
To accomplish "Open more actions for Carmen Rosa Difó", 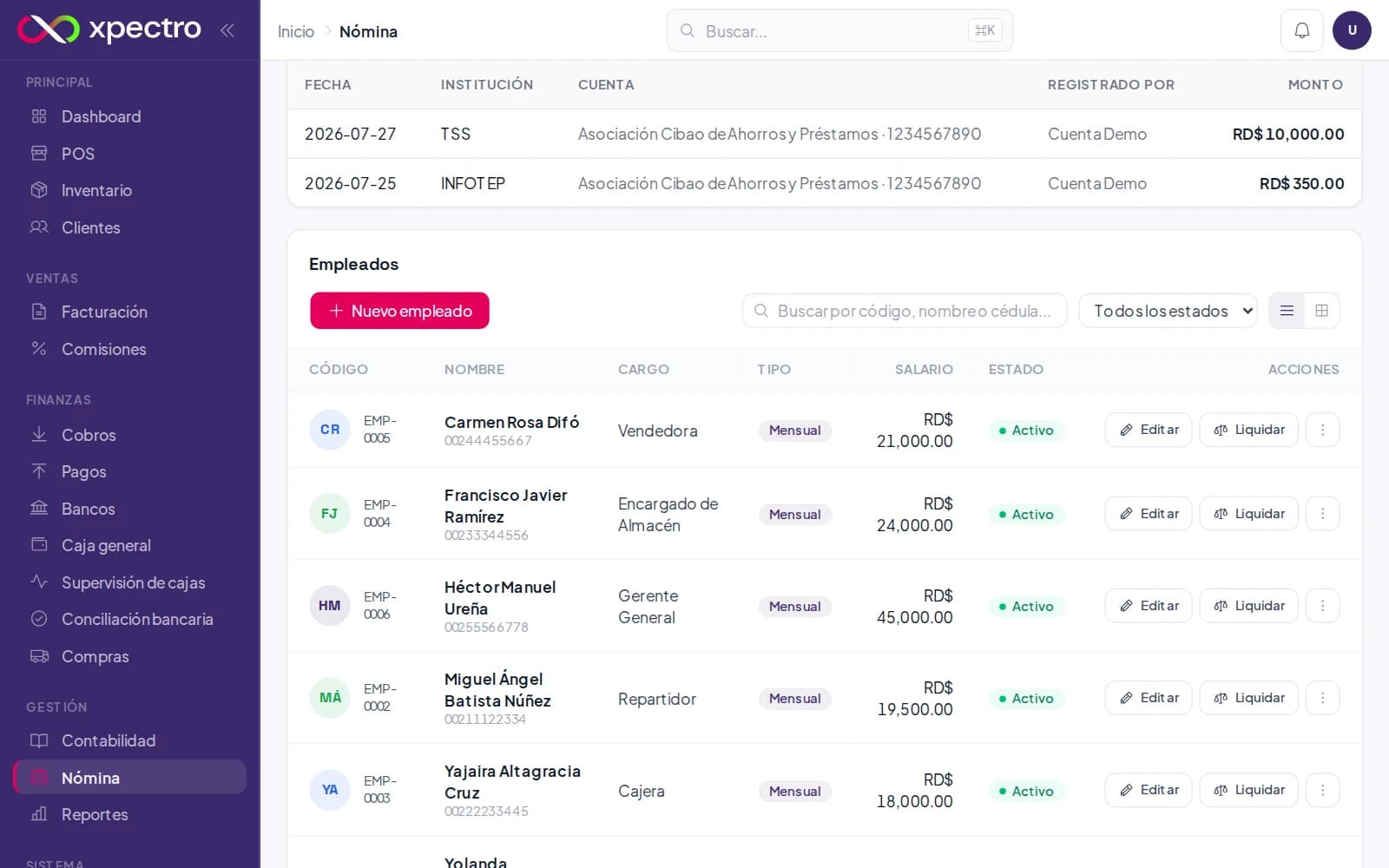I will (1322, 430).
